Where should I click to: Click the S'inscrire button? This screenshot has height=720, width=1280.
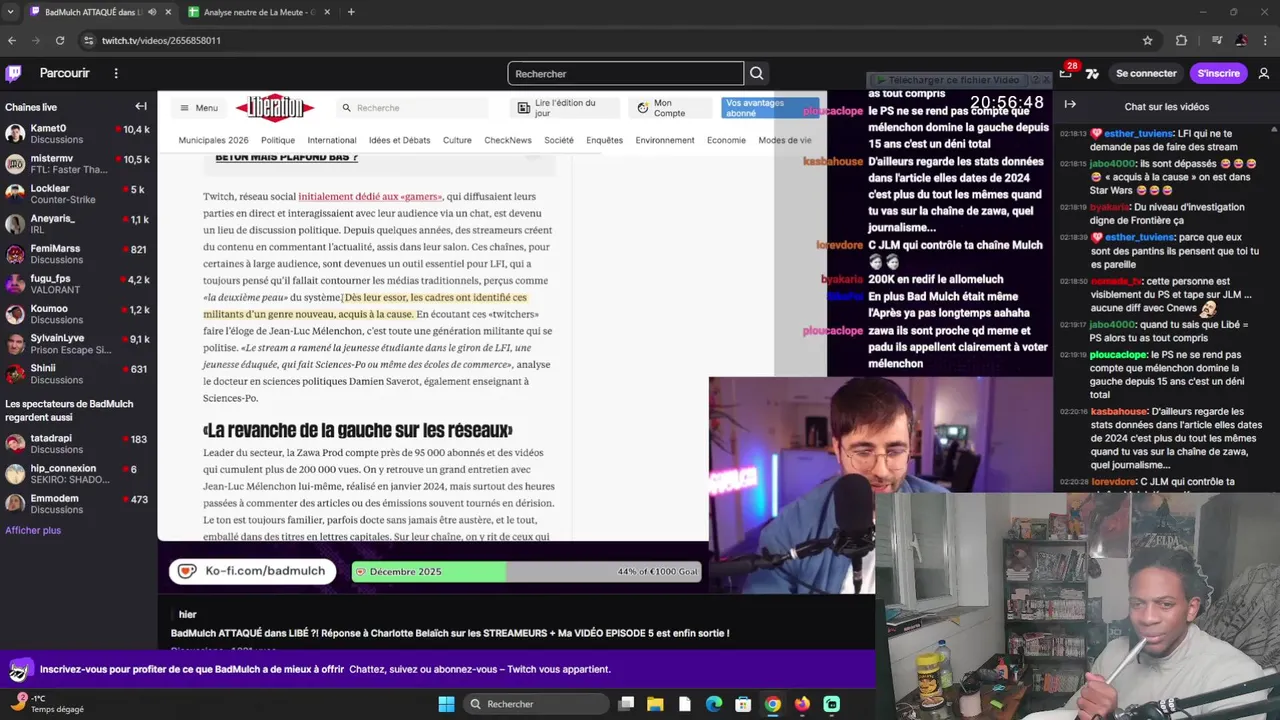pyautogui.click(x=1218, y=73)
